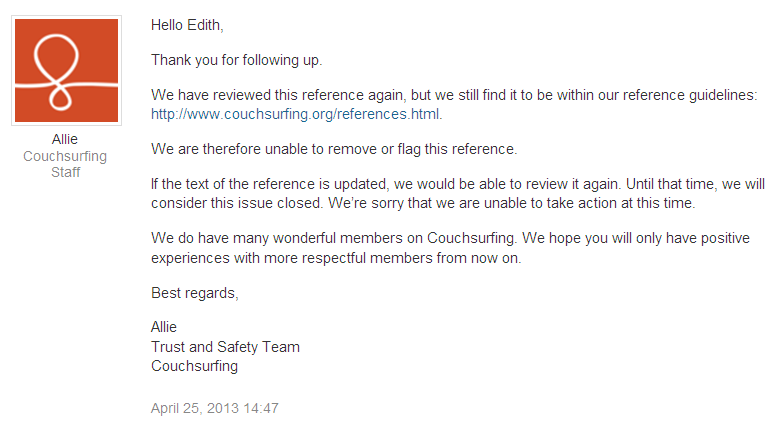Screen dimensions: 784x438
Task: Click the Thank you for following up line
Action: tap(236, 60)
